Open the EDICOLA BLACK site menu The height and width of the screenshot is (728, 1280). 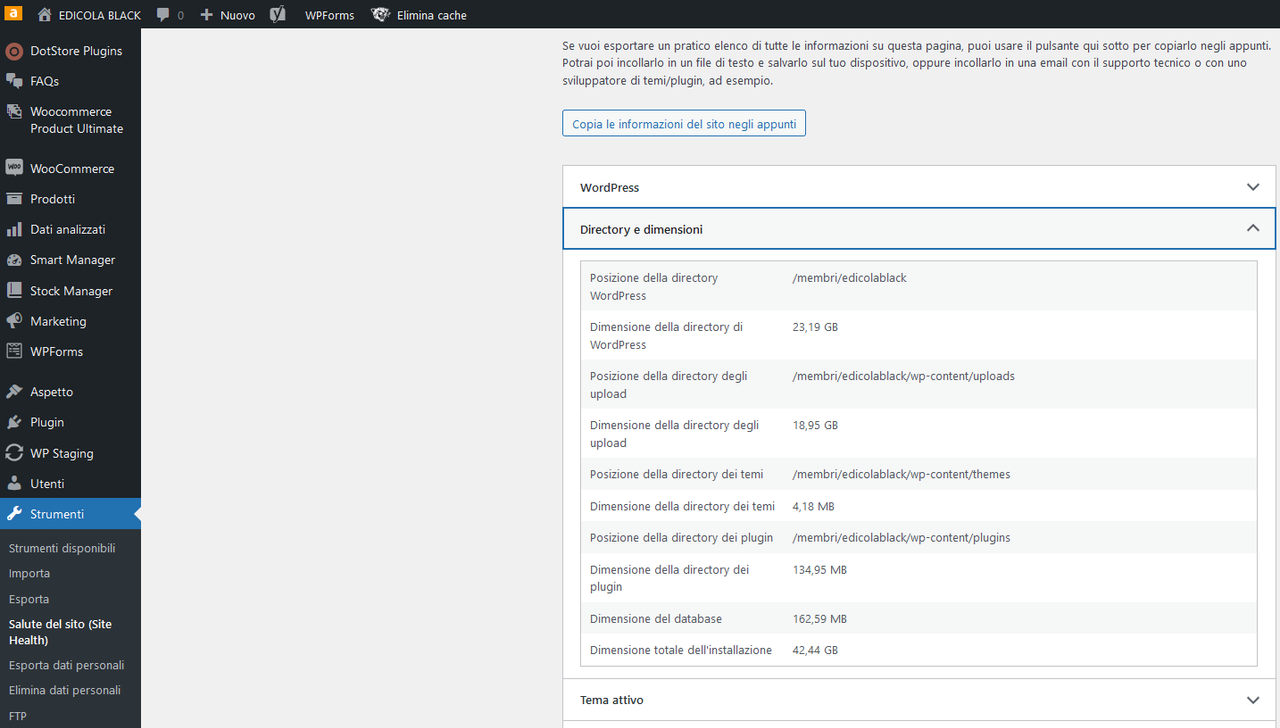coord(100,15)
